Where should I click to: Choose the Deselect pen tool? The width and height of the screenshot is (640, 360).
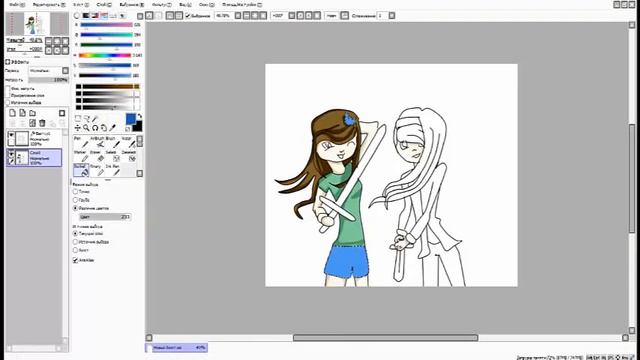(x=129, y=156)
